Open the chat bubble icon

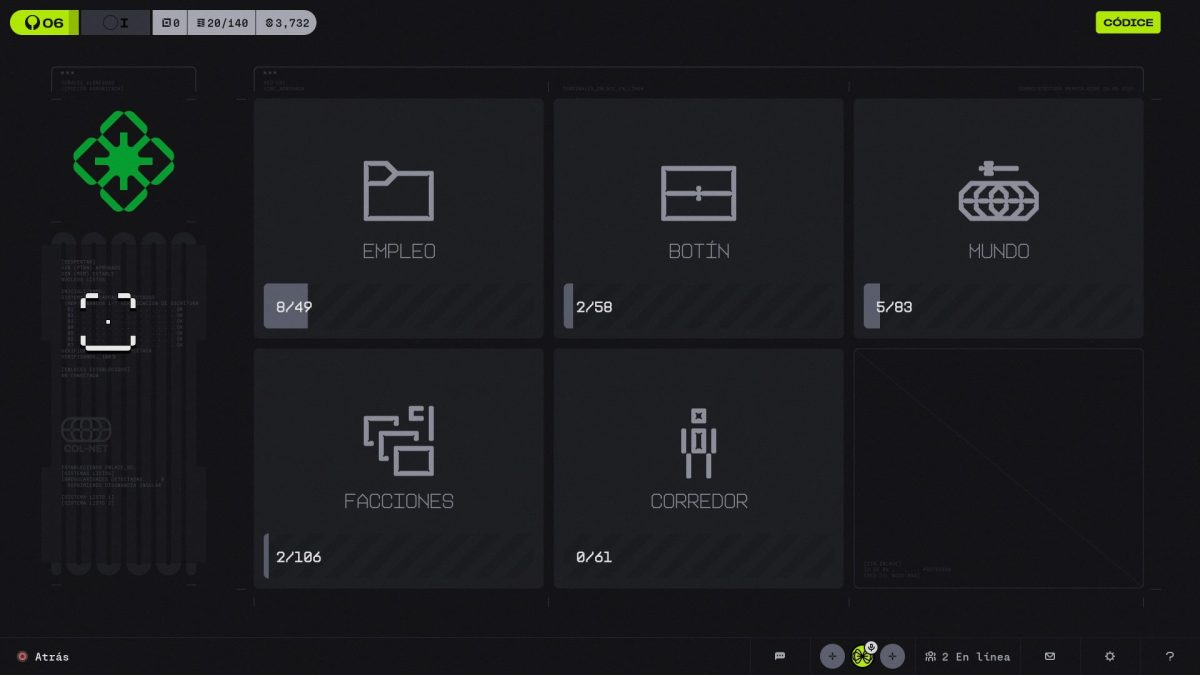point(780,656)
